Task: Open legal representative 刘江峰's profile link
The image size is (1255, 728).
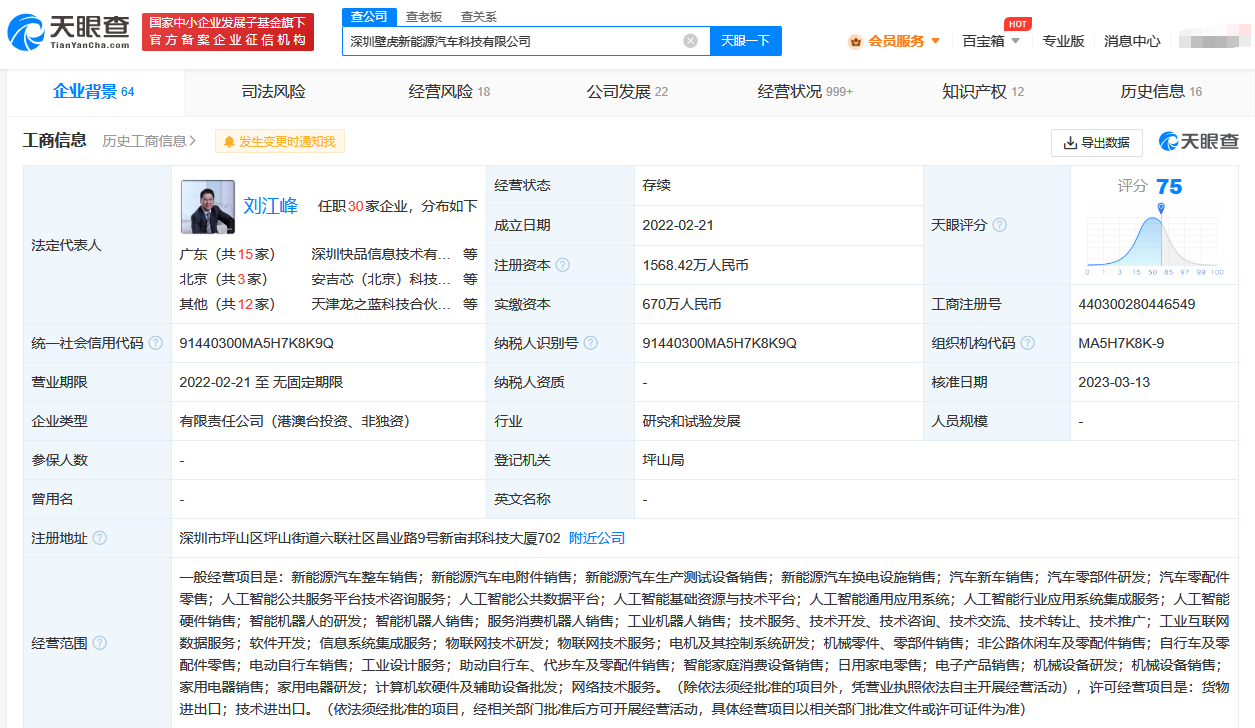Action: pyautogui.click(x=270, y=206)
